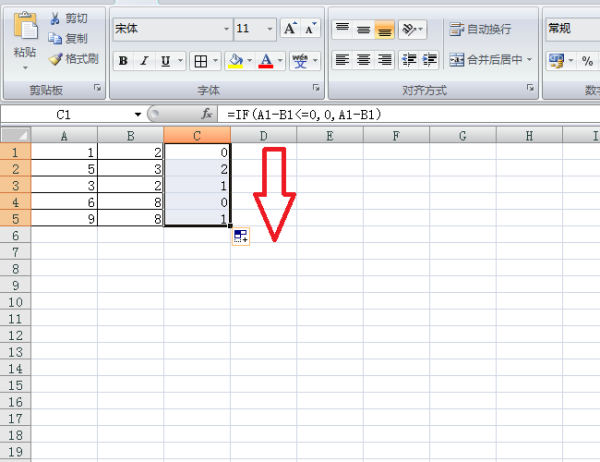Click the Copy (复制) button

(x=68, y=38)
